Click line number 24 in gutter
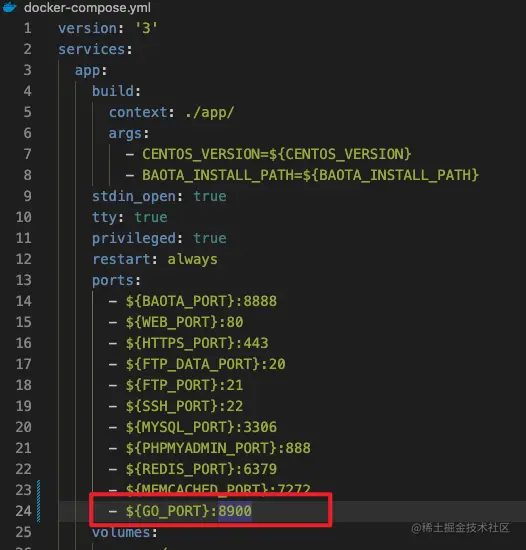Image resolution: width=526 pixels, height=550 pixels. click(23, 511)
